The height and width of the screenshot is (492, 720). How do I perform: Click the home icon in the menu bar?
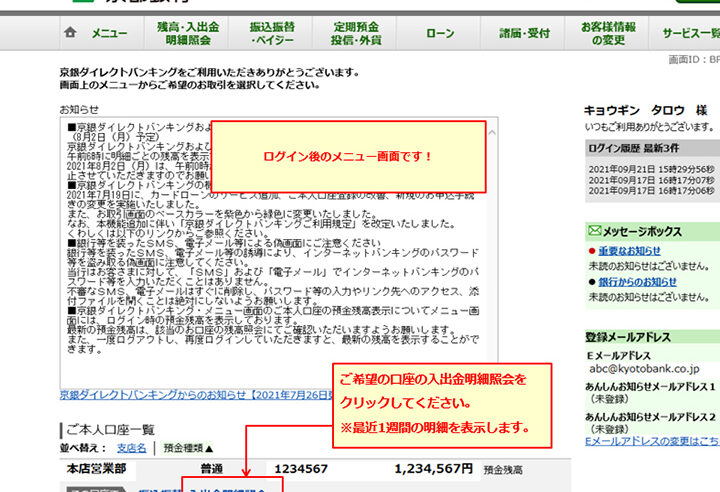click(69, 33)
